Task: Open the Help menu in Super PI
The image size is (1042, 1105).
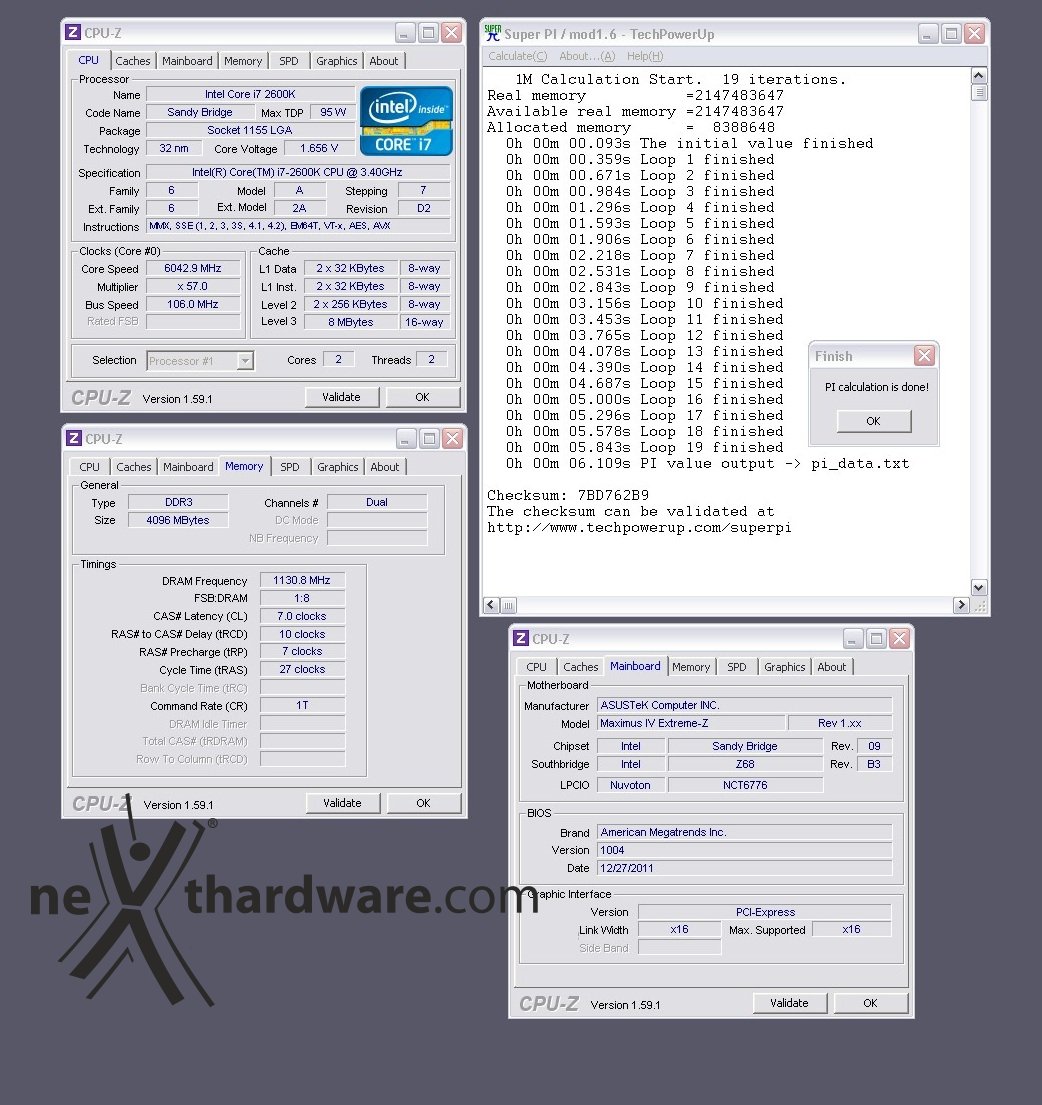Action: (645, 56)
